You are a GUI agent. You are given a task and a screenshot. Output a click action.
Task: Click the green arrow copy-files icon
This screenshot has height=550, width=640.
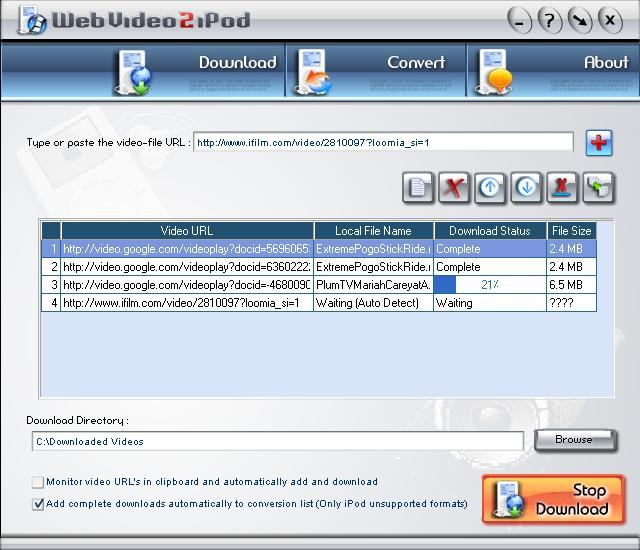pyautogui.click(x=598, y=188)
